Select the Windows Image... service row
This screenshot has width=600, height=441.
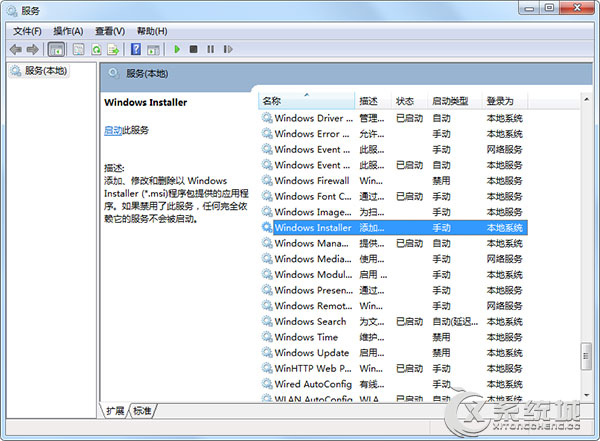393,212
